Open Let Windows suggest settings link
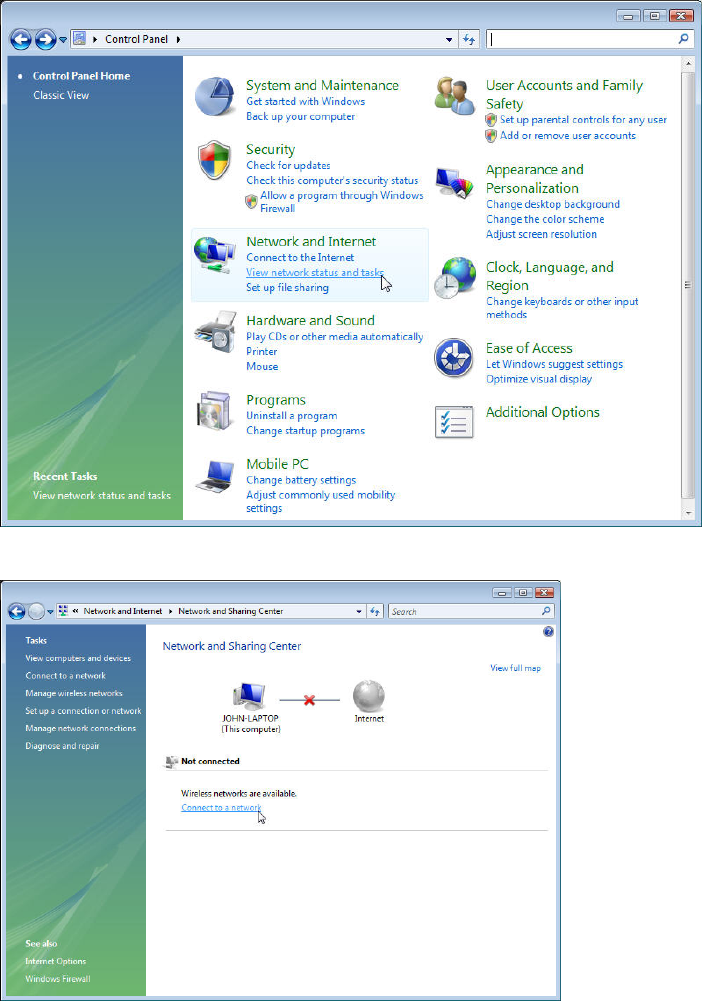702x1001 pixels. [x=555, y=365]
